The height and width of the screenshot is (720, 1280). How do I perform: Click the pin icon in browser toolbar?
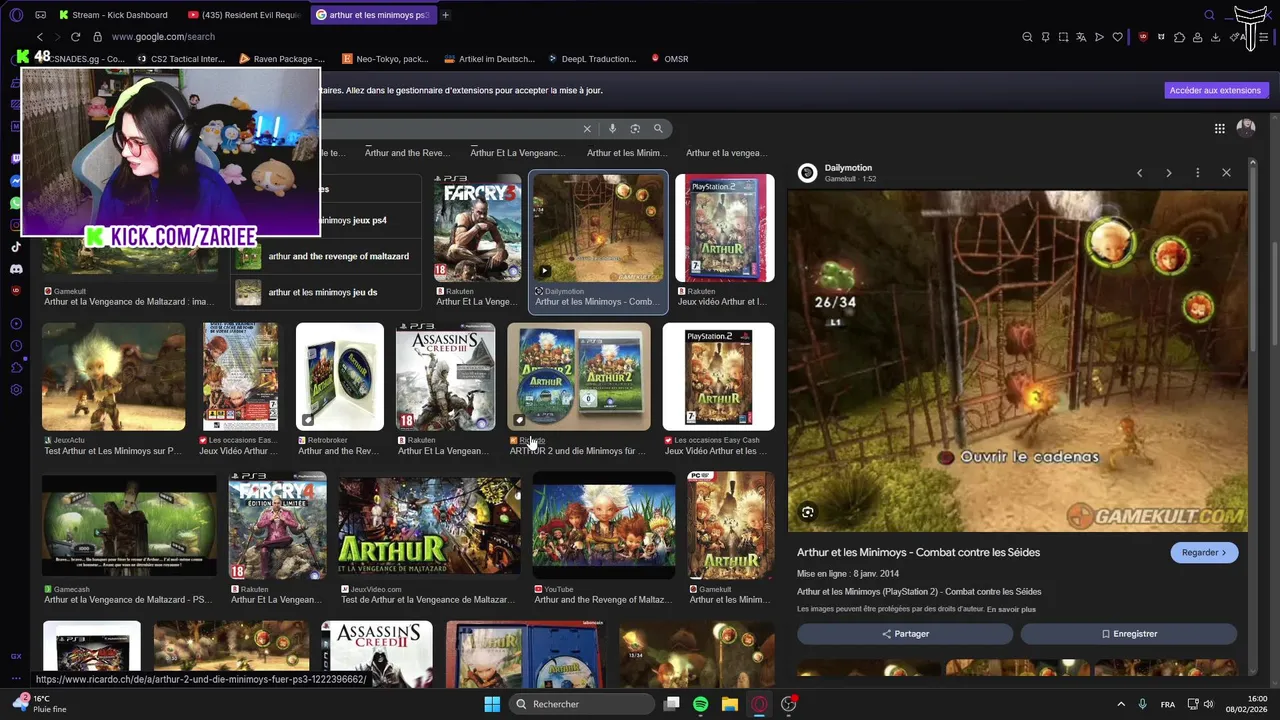(1045, 37)
